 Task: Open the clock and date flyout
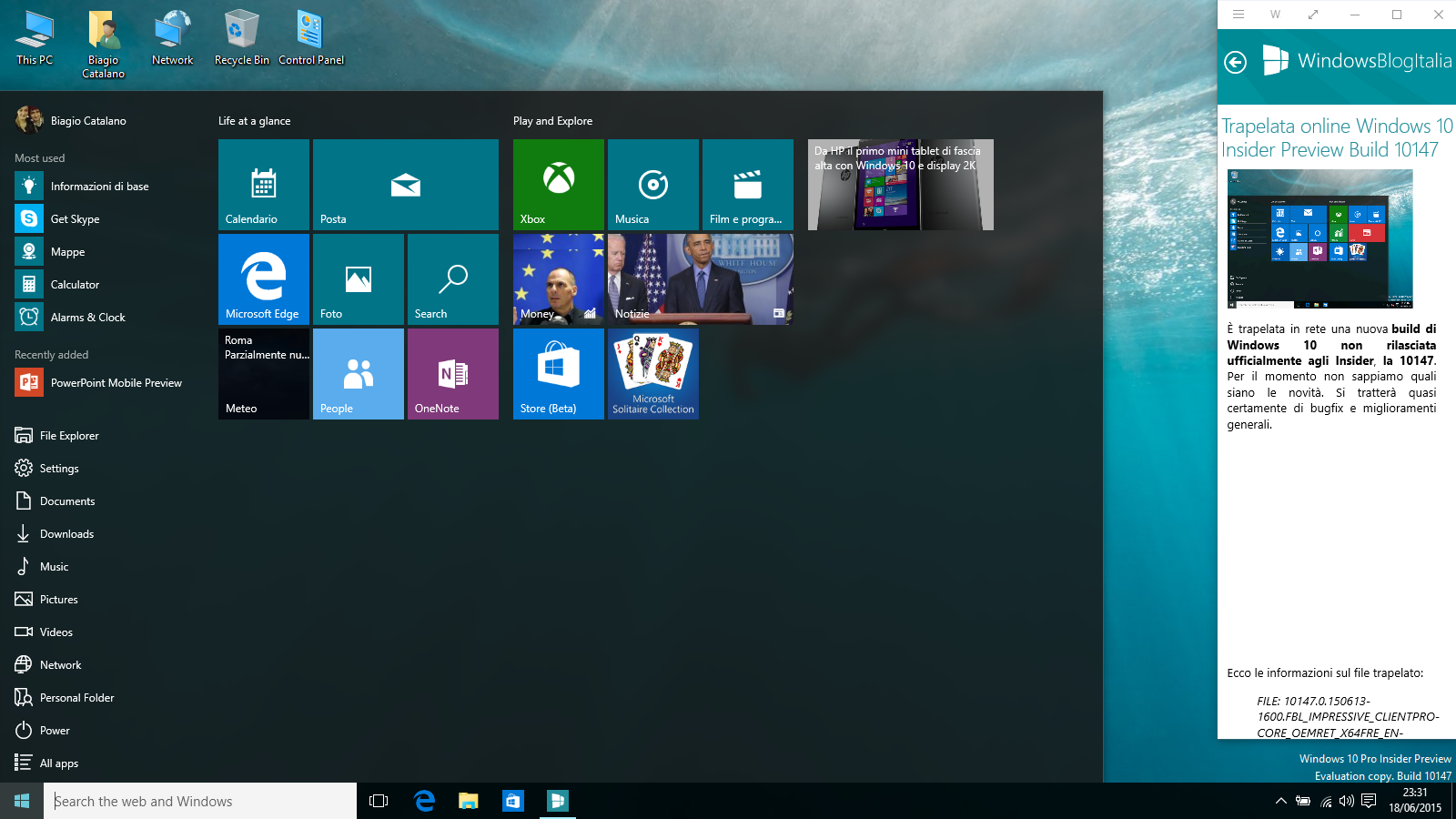click(x=1415, y=801)
